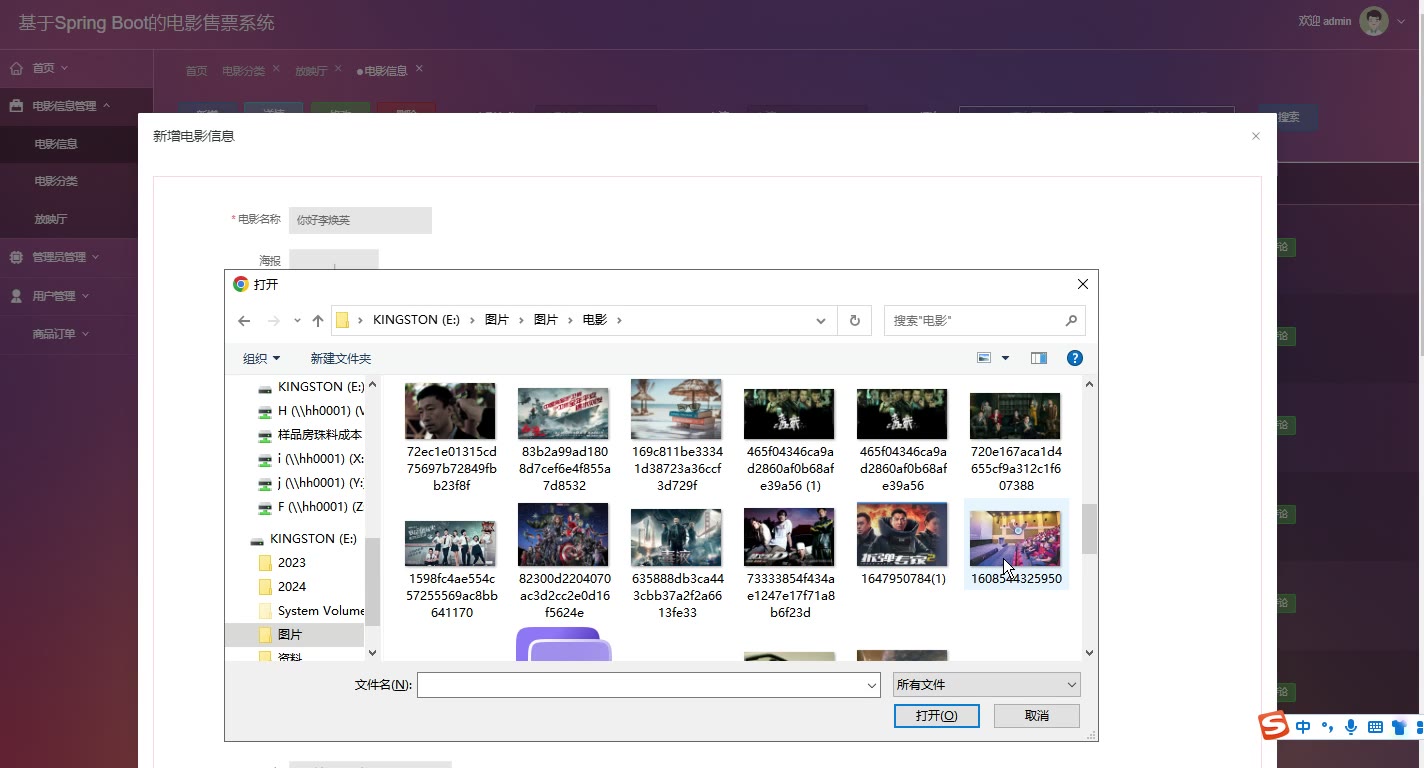Click the 文件名 text input field
Screen dimensions: 1424x768
point(640,685)
